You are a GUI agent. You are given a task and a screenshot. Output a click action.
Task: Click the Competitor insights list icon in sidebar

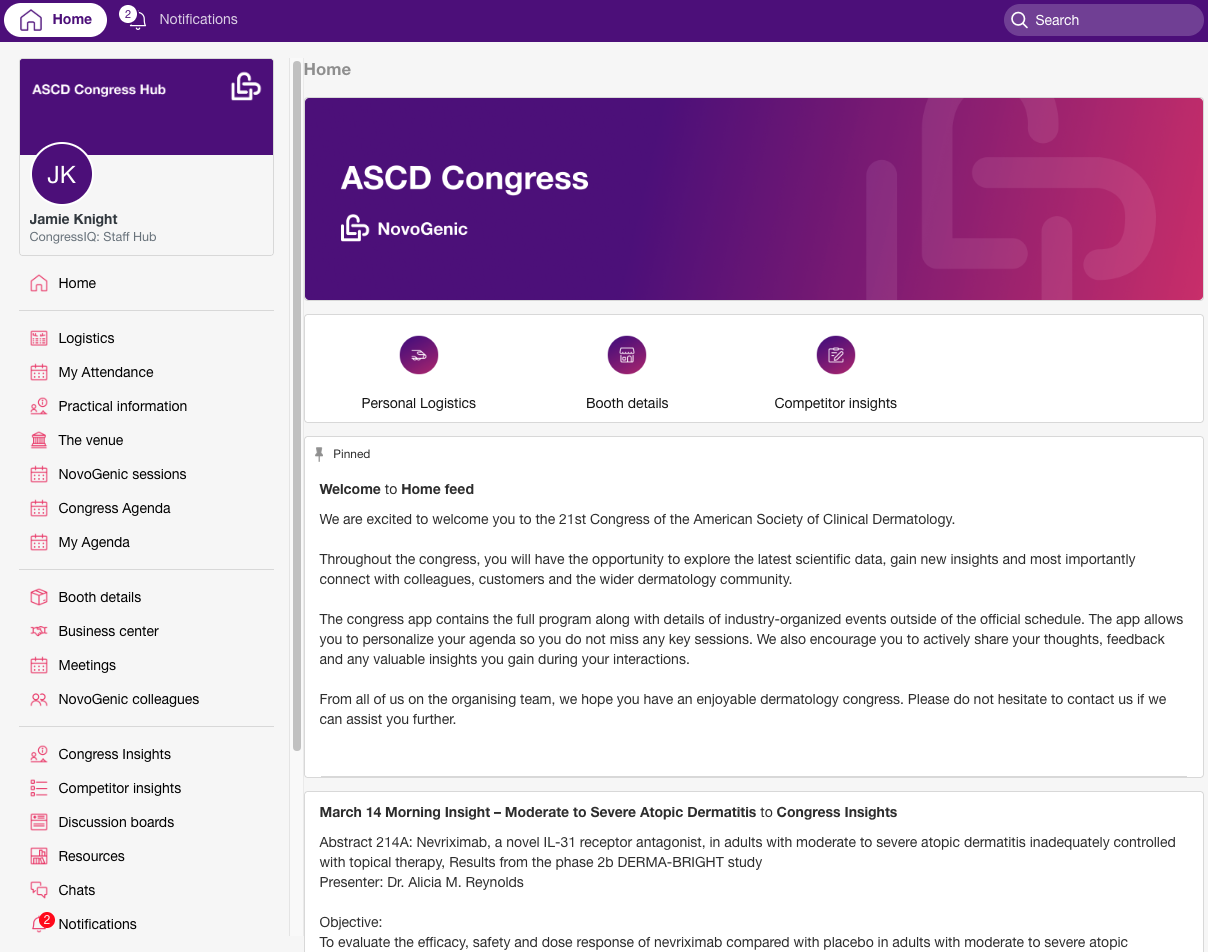point(39,788)
